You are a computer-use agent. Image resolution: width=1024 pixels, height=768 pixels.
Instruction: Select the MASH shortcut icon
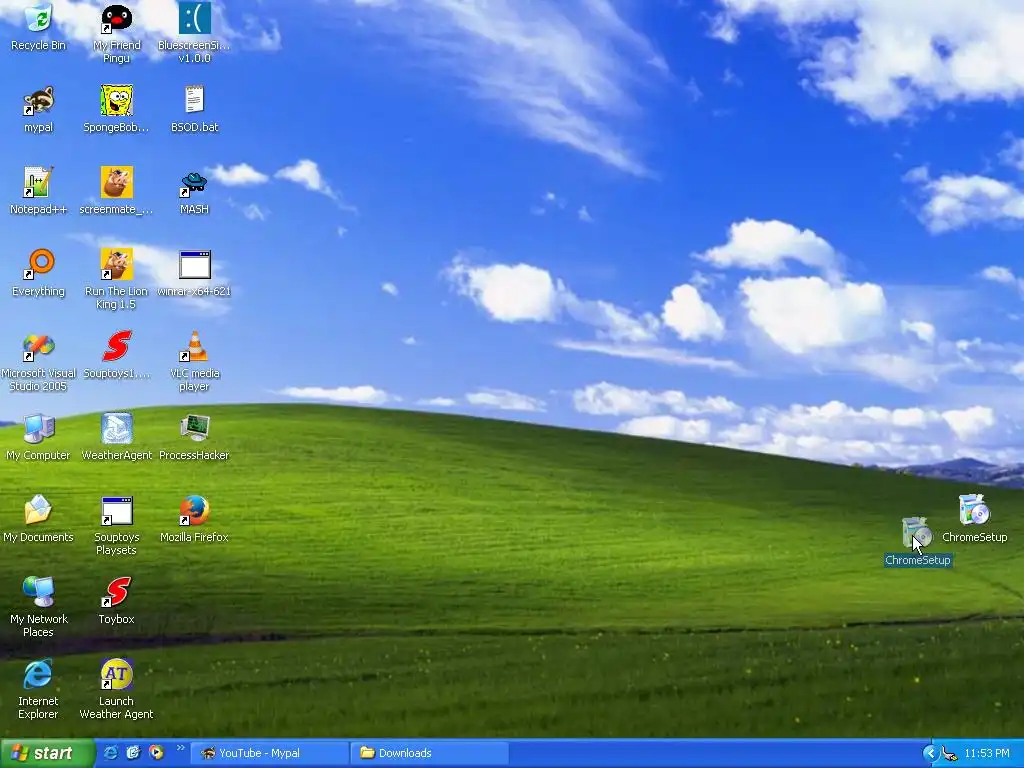[194, 191]
